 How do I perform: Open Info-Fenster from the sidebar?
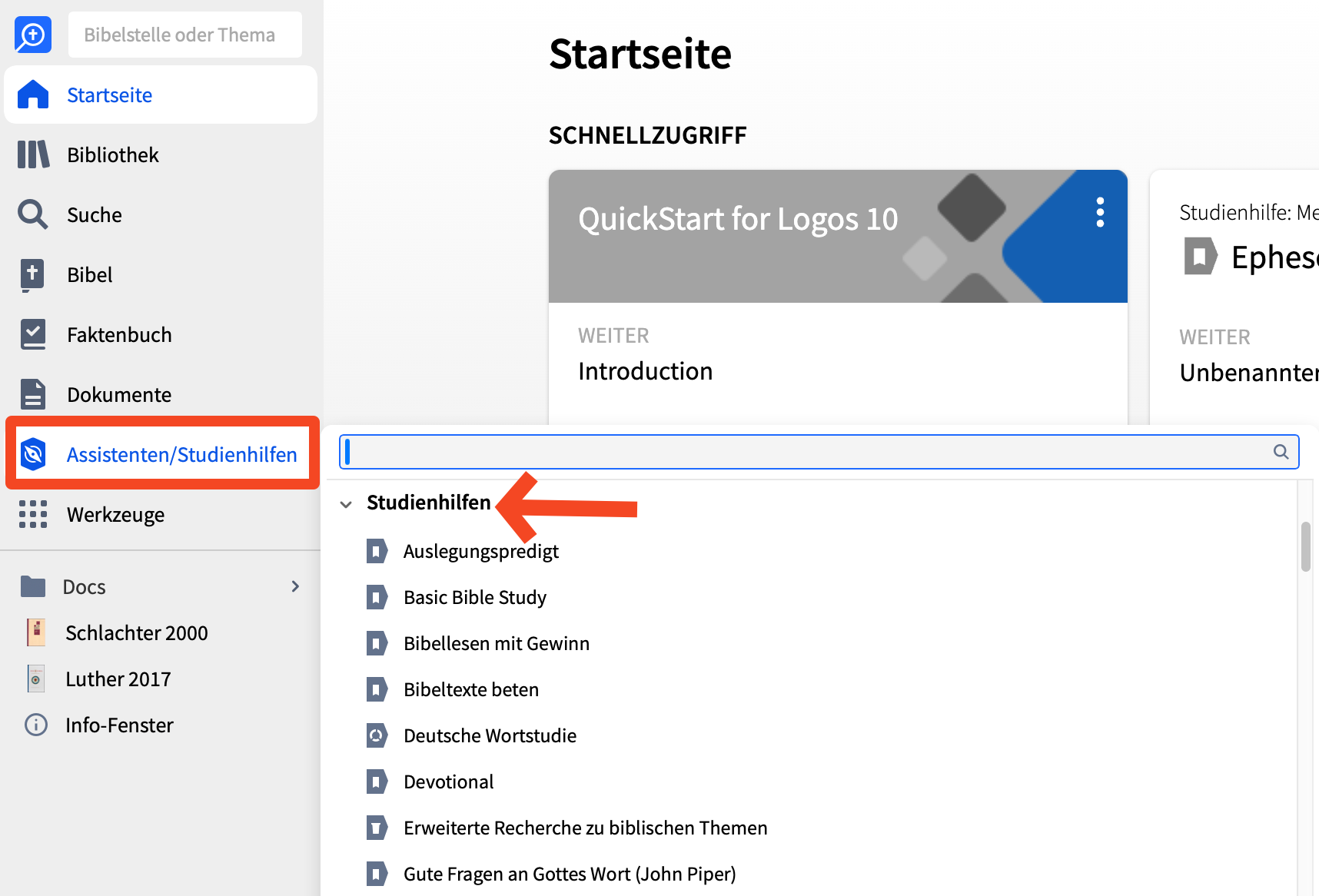point(119,725)
